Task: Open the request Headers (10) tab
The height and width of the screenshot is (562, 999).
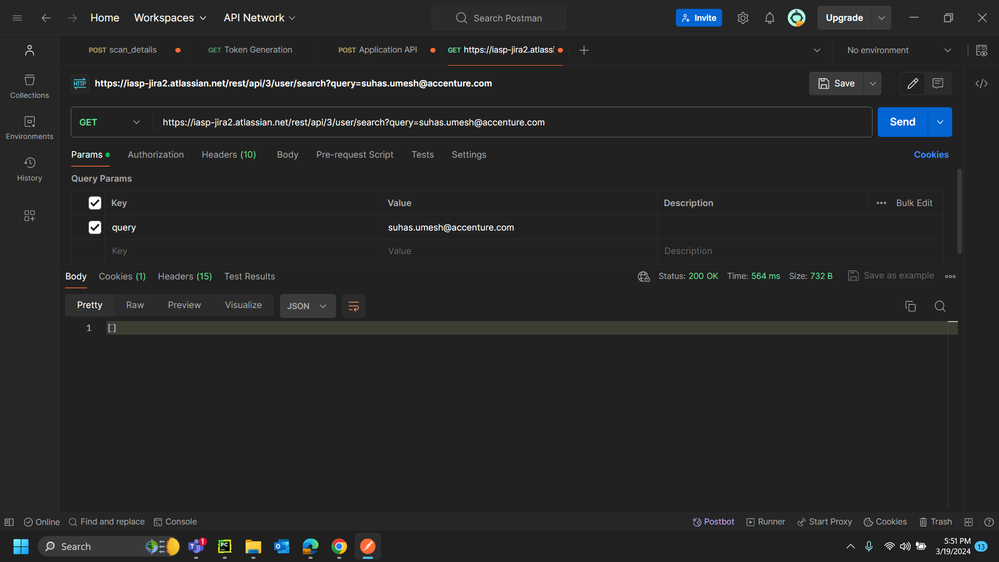Action: click(229, 155)
